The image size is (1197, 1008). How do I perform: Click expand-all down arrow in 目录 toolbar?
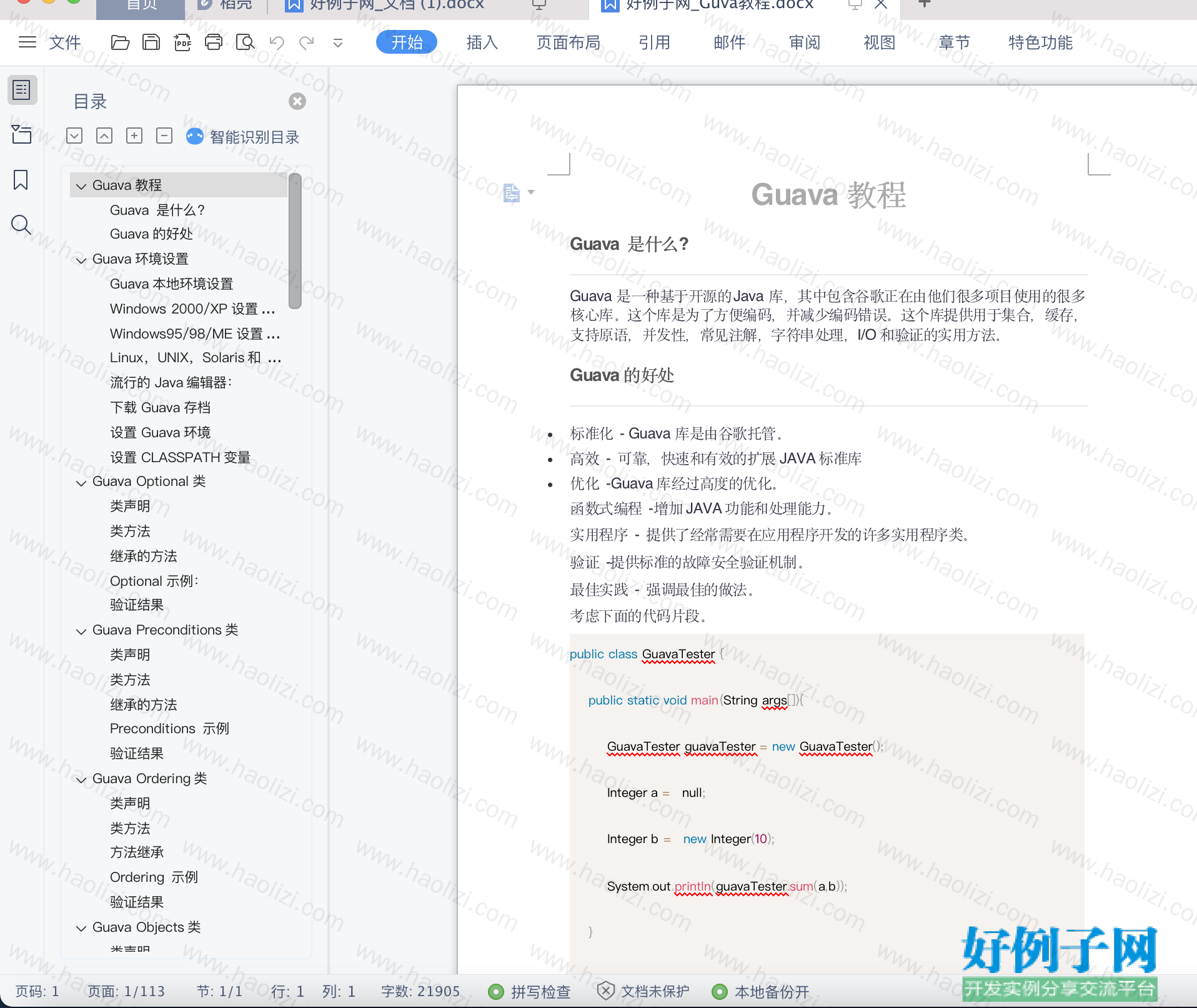[x=74, y=136]
